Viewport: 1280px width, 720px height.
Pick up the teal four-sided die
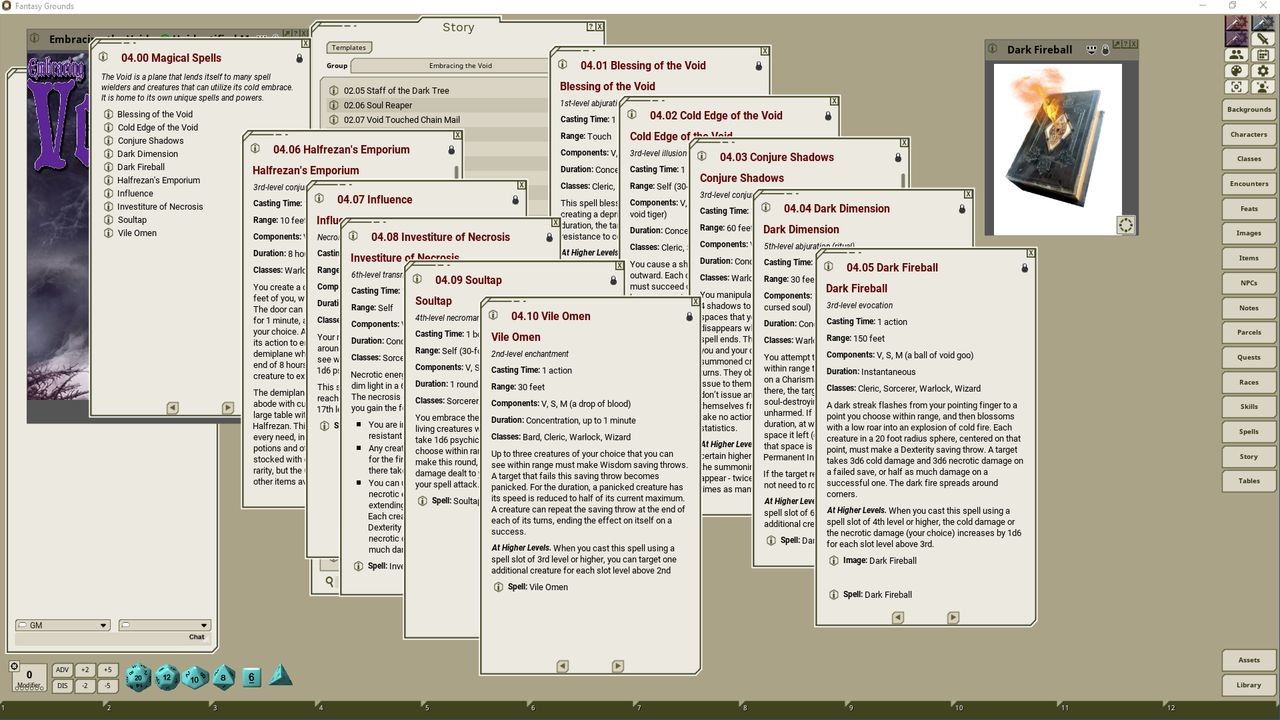click(278, 677)
